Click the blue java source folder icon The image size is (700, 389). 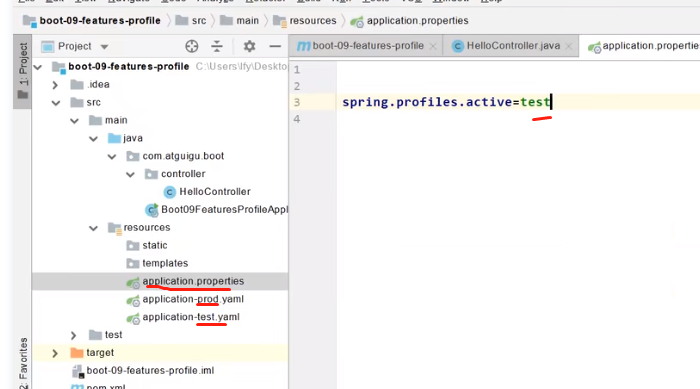pos(114,138)
